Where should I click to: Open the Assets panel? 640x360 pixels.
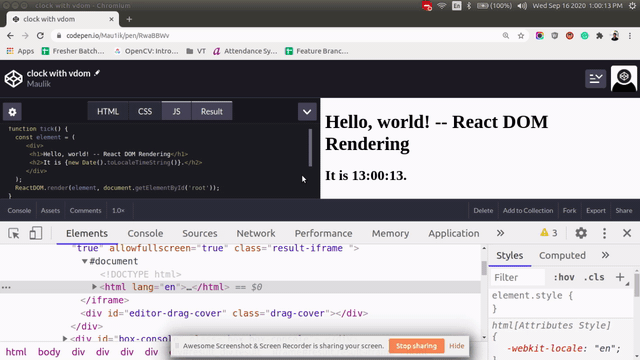[50, 211]
